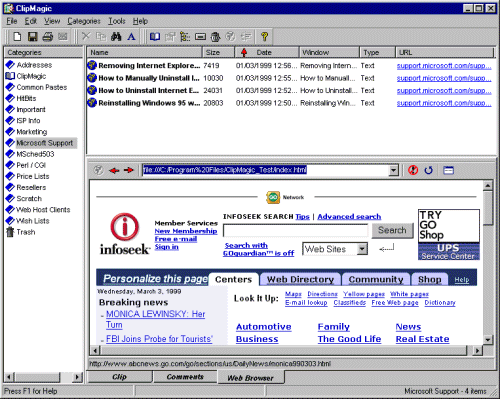This screenshot has width=500, height=399.
Task: Sort clips by Date column header
Action: [267, 52]
